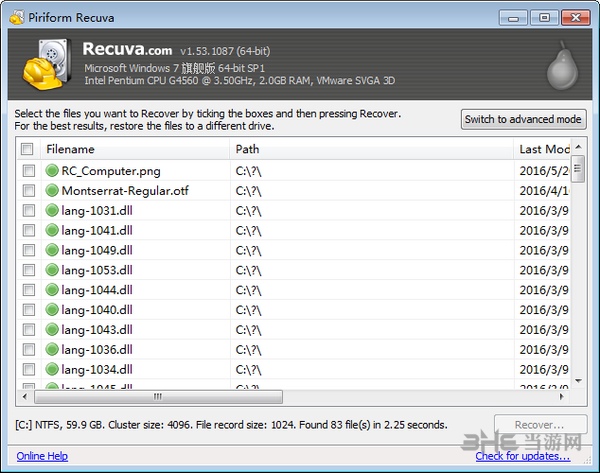Click the green status dot beside lang-1034.dll
Image resolution: width=600 pixels, height=473 pixels.
click(x=52, y=369)
